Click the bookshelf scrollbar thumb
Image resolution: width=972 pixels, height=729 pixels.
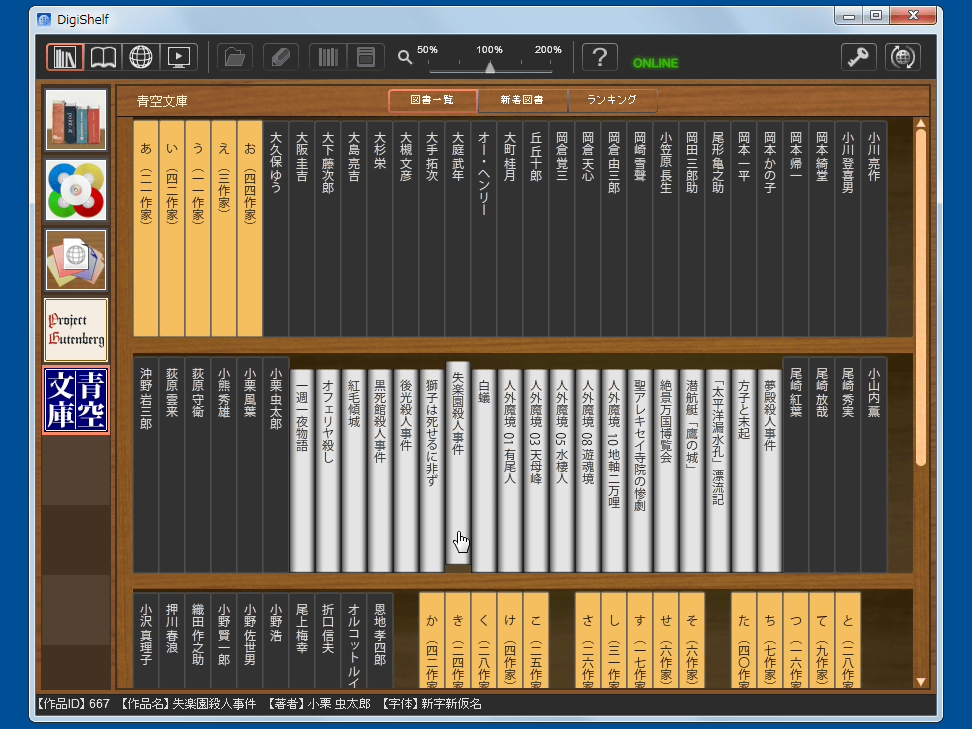[x=921, y=296]
